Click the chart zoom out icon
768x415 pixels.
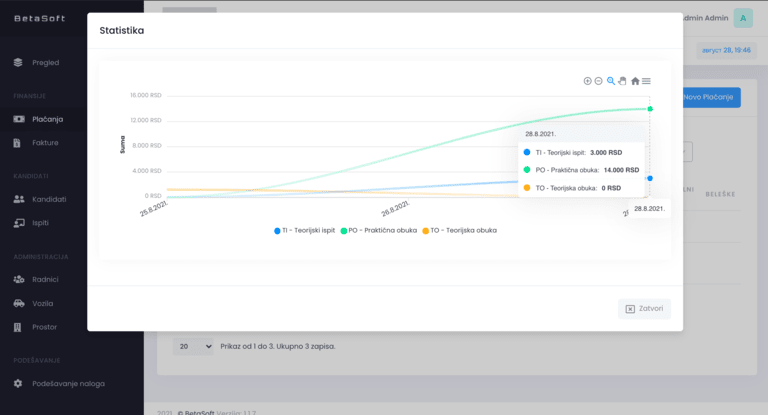(x=599, y=81)
